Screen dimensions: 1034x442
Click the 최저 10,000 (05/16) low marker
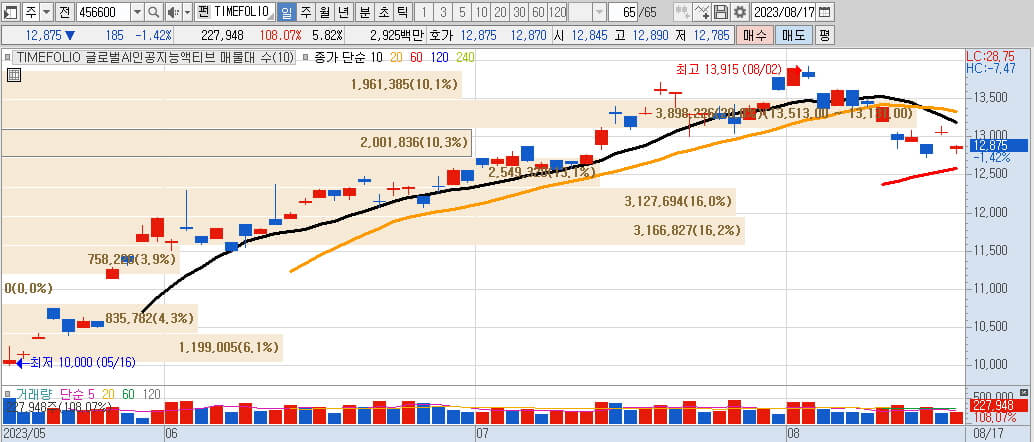[82, 362]
